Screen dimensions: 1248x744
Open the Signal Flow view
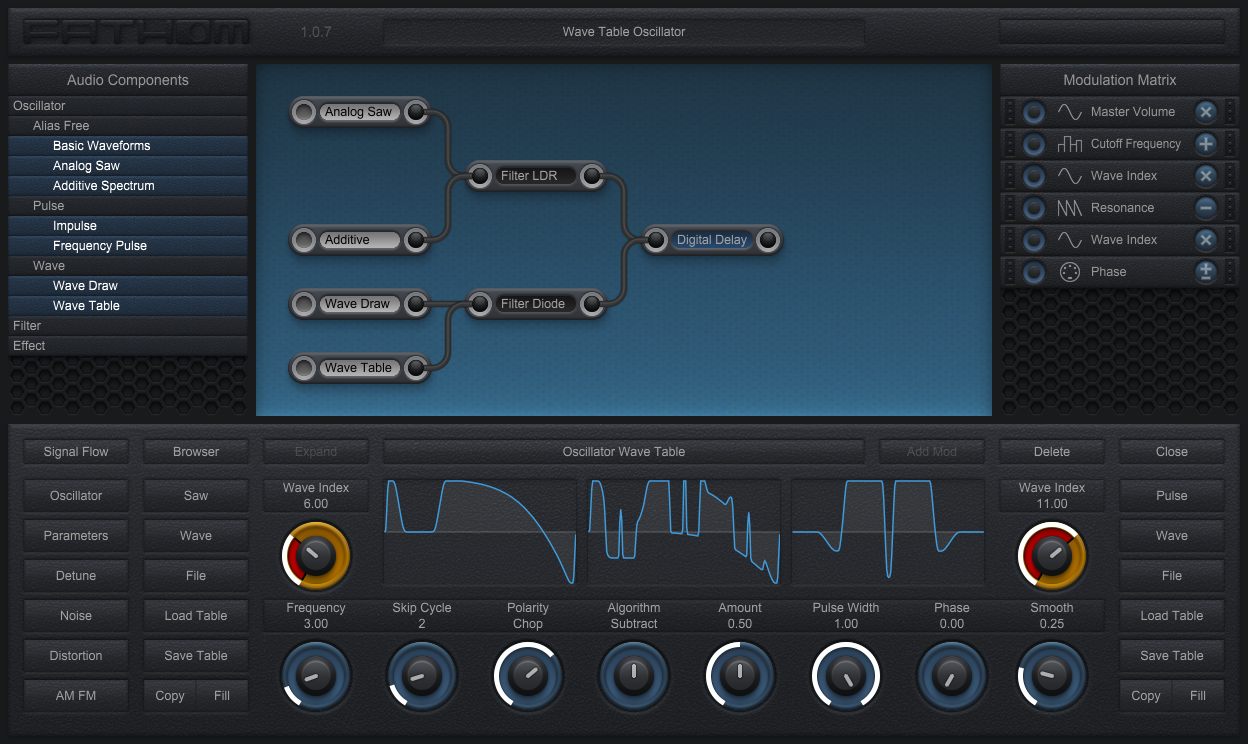point(76,452)
